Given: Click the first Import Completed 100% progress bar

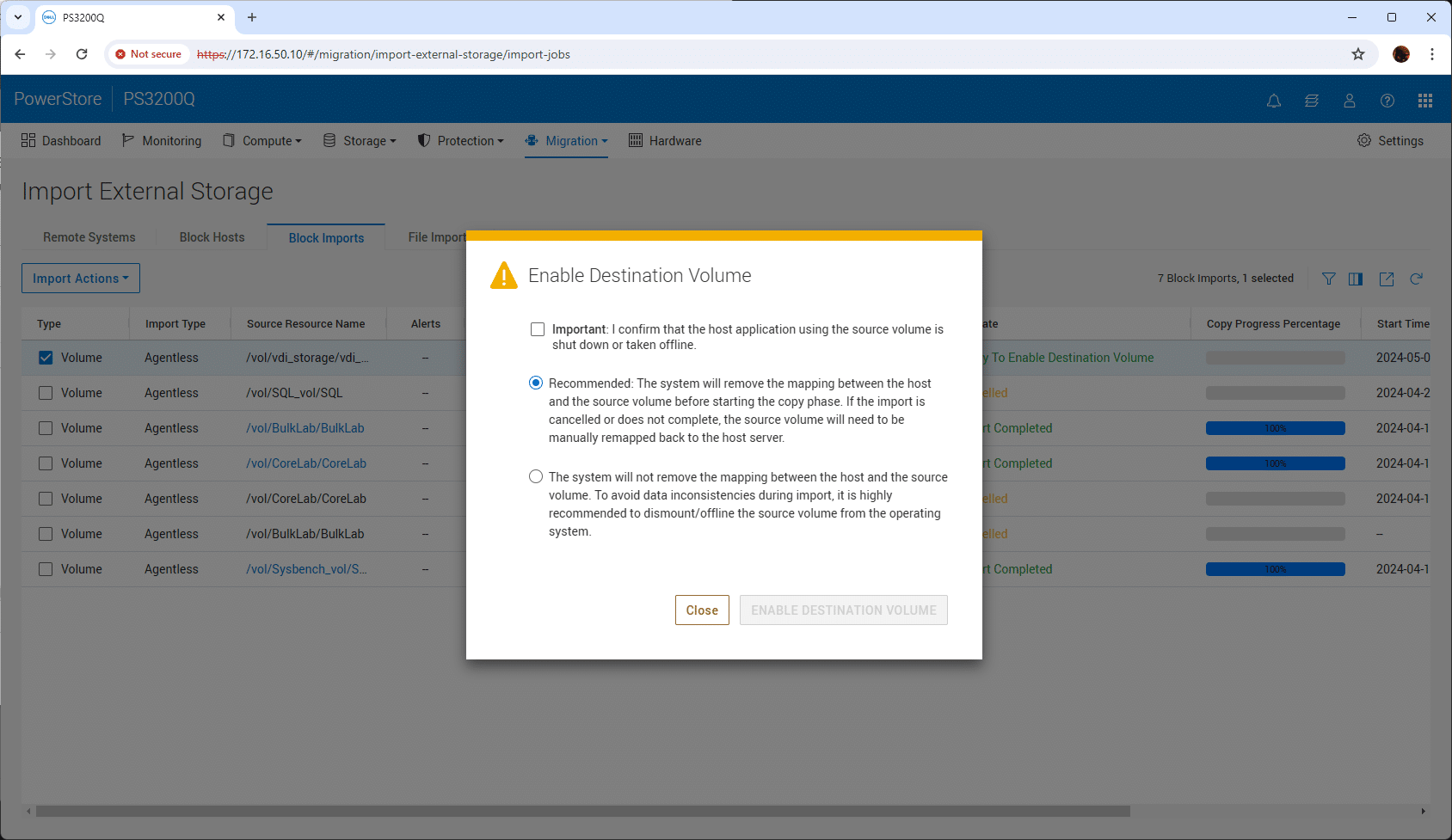Looking at the screenshot, I should pyautogui.click(x=1276, y=428).
